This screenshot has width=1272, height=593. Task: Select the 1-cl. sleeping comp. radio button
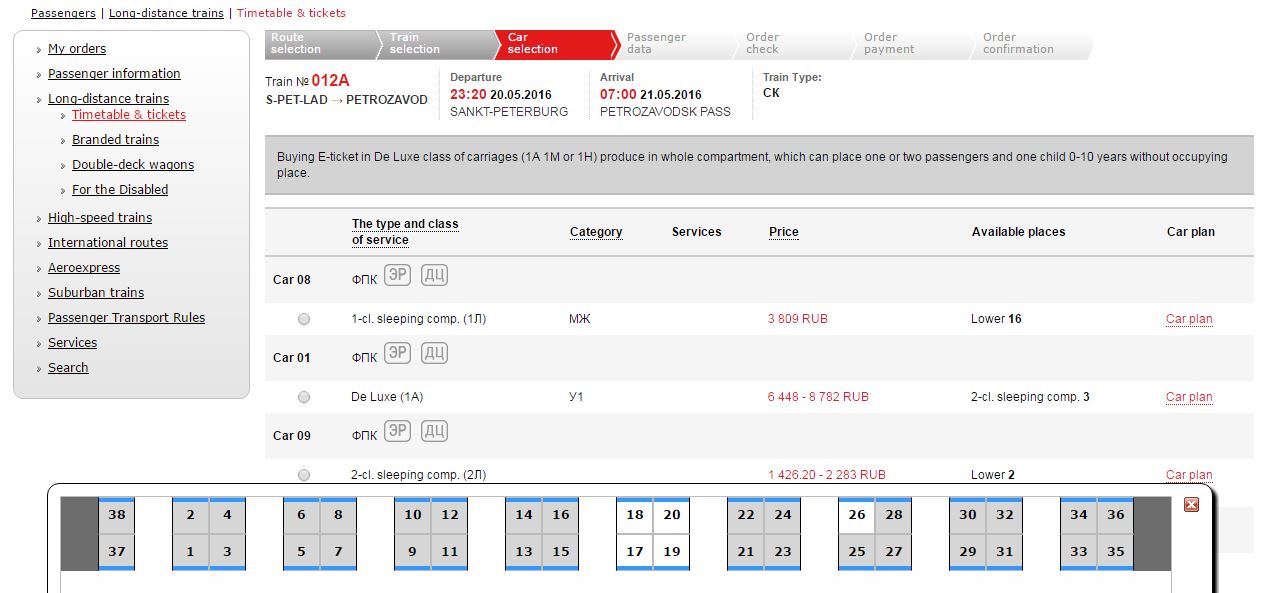coord(304,319)
